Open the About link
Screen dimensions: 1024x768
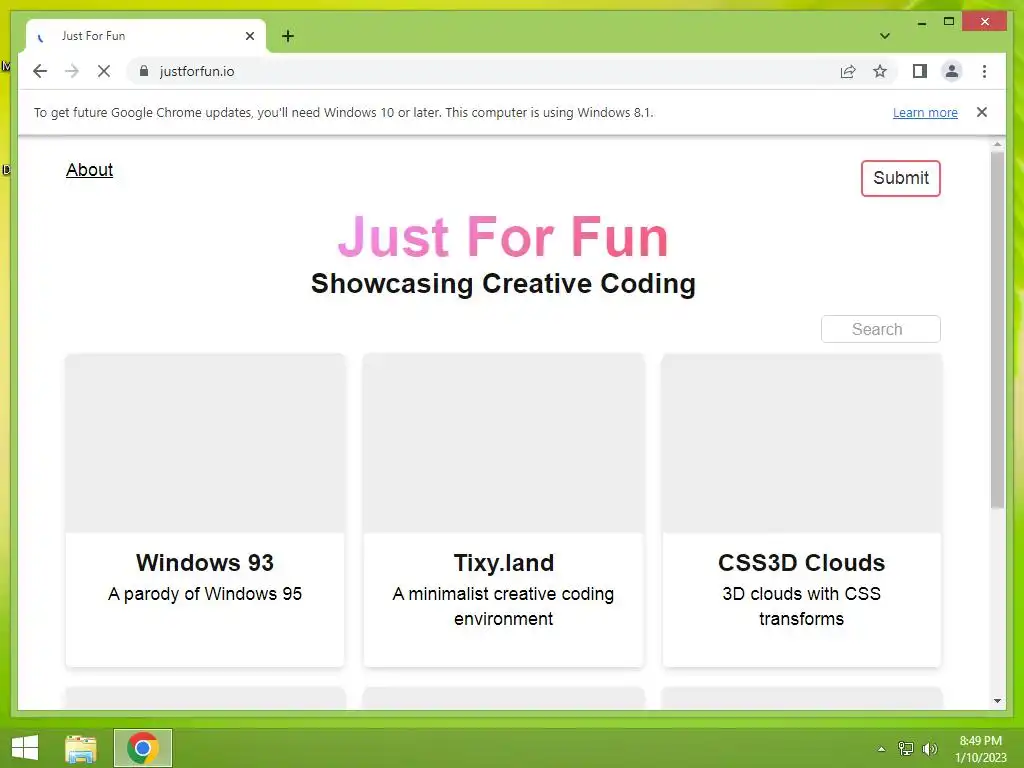(89, 170)
